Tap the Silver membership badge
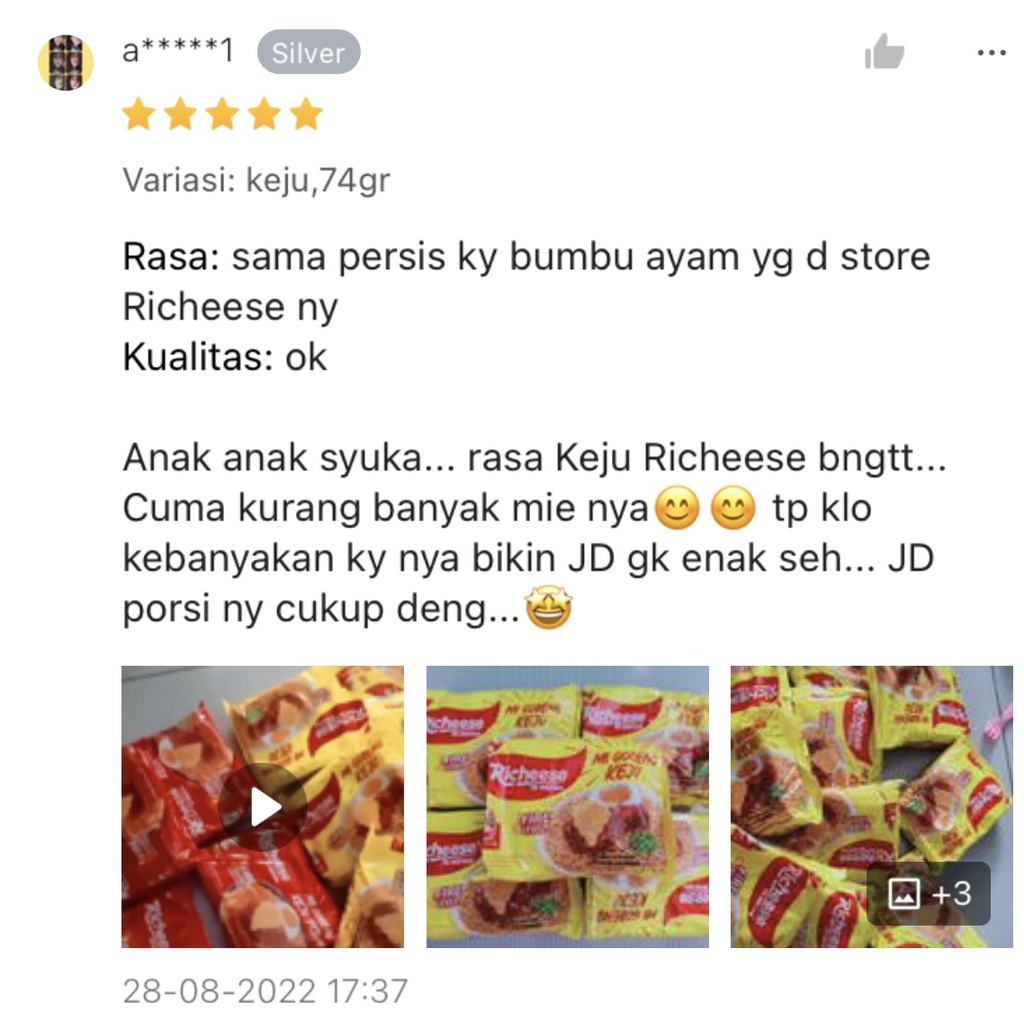This screenshot has height=1024, width=1024. point(308,52)
